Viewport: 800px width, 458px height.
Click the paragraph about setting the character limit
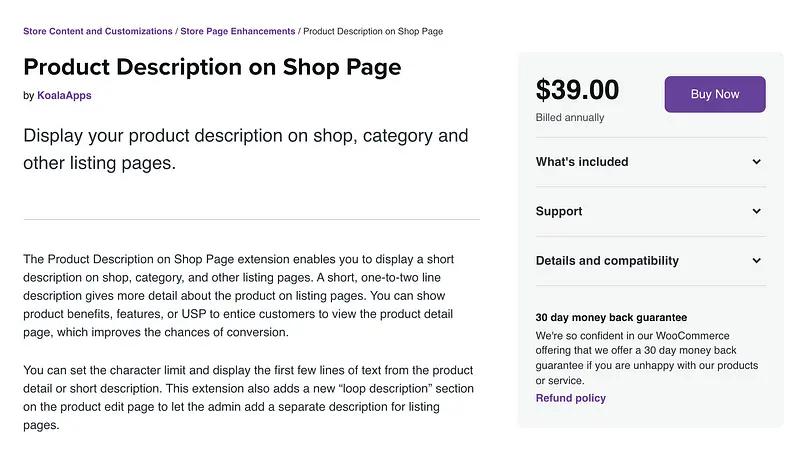[x=249, y=397]
